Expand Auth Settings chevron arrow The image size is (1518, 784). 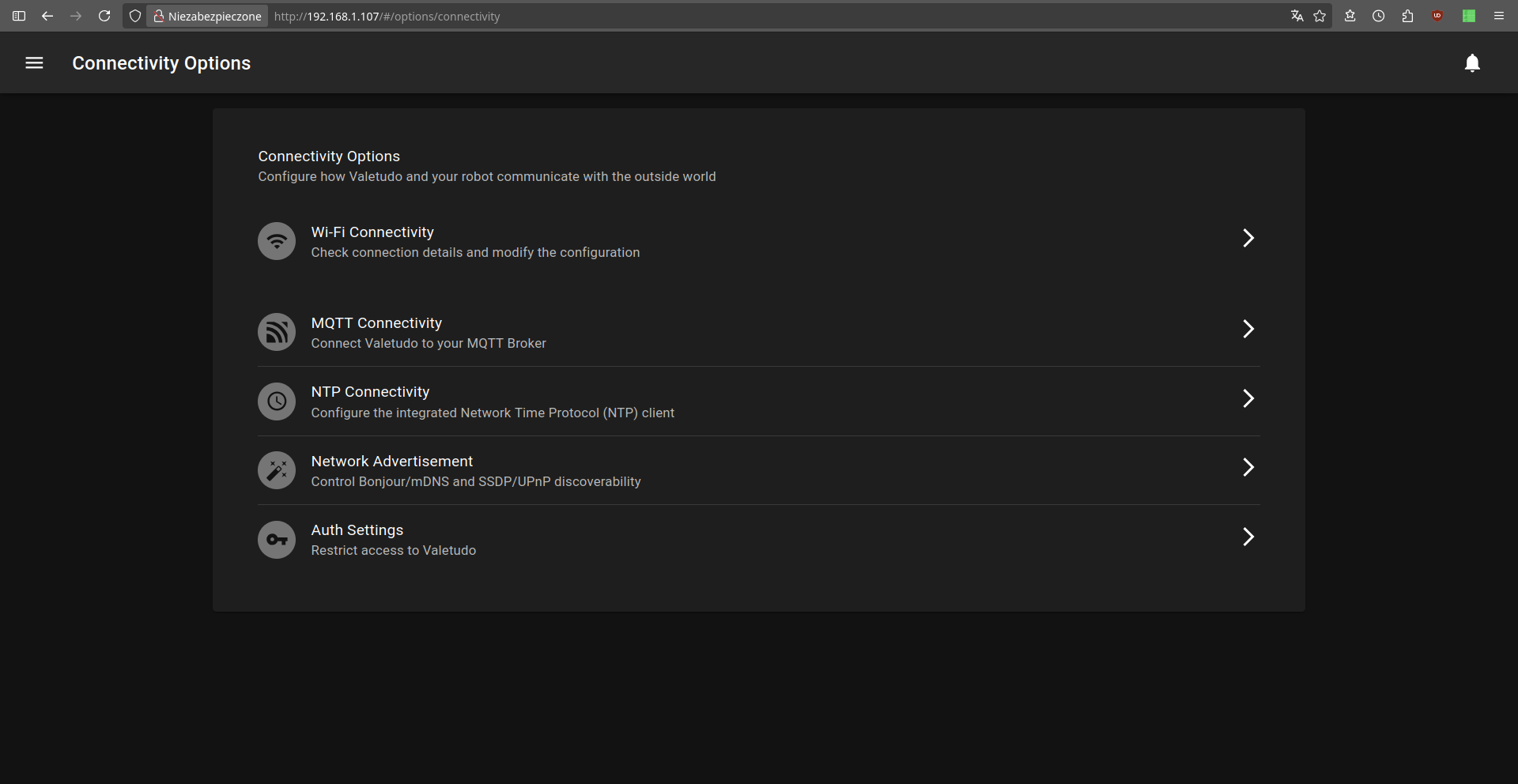coord(1248,537)
